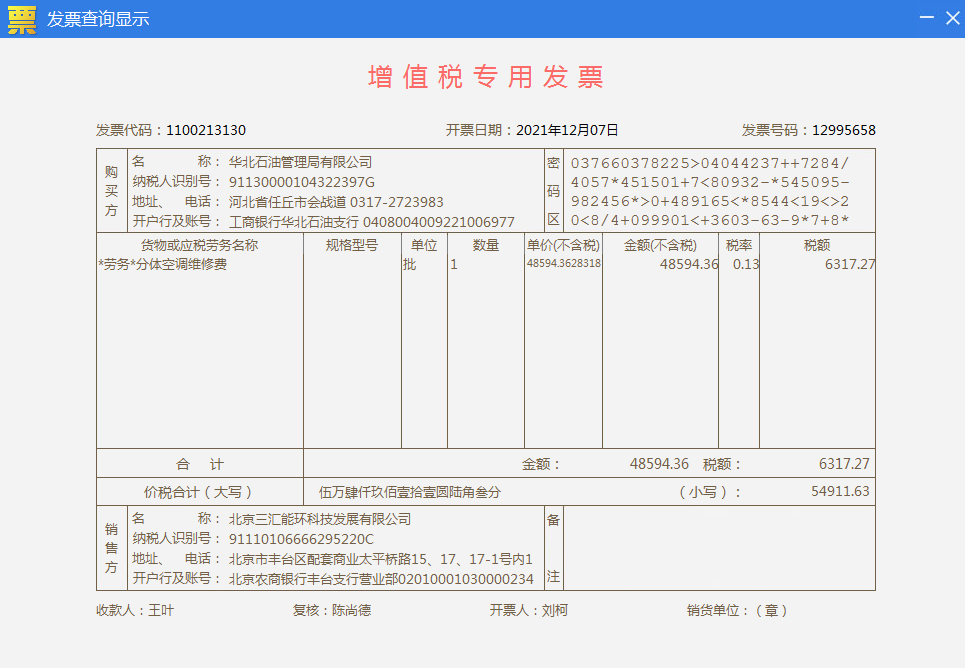965x668 pixels.
Task: Click the tax rate value 0.13
Action: point(745,265)
